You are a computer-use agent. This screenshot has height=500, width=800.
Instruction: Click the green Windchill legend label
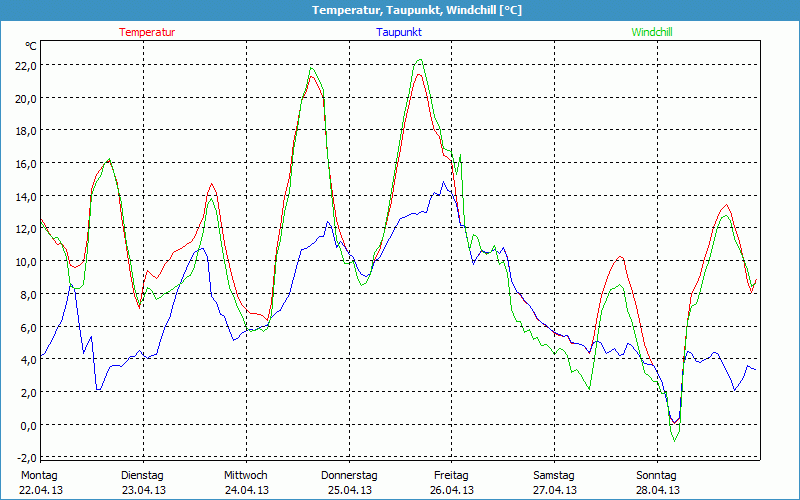[652, 32]
